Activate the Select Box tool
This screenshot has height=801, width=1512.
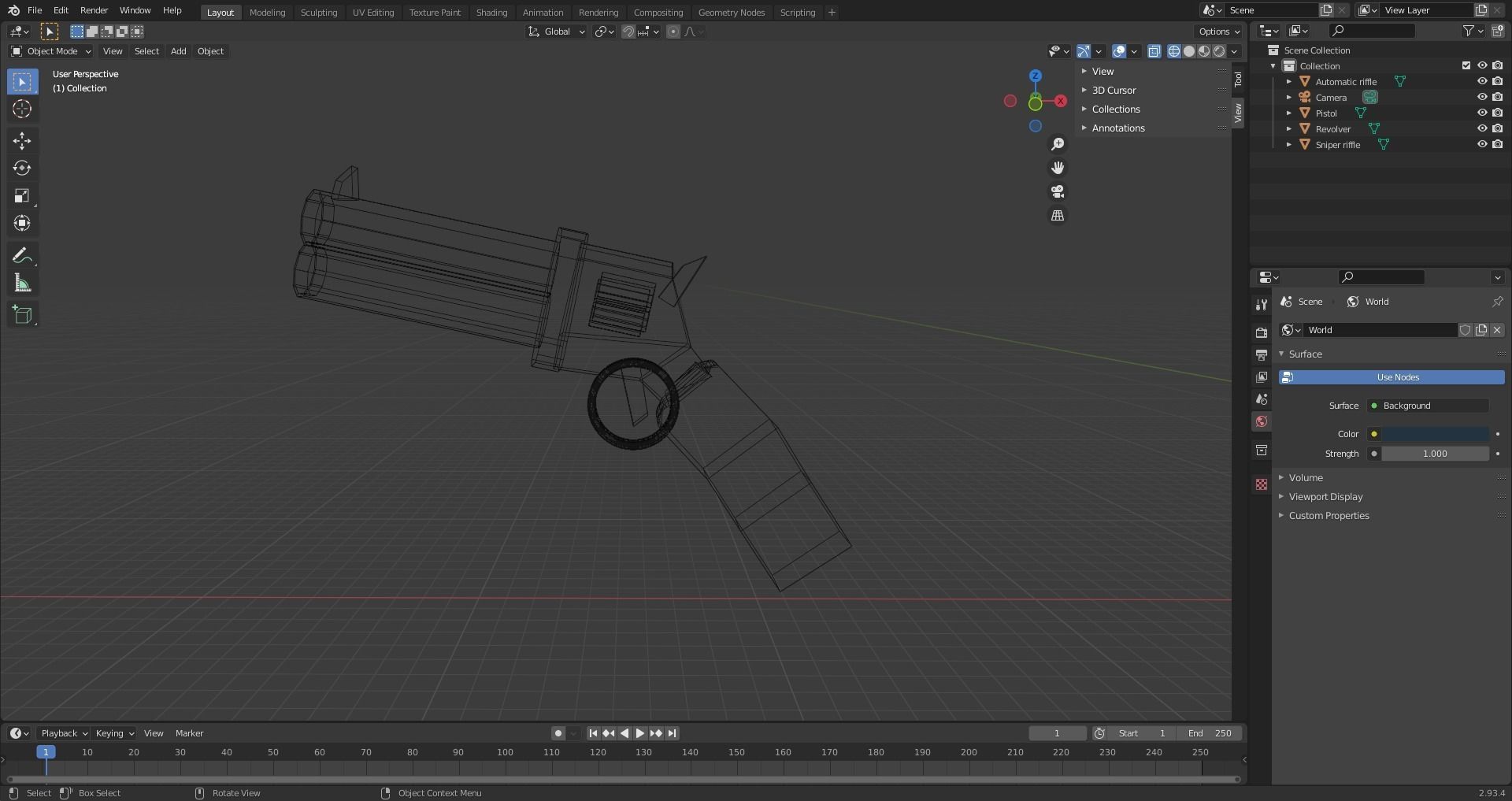point(22,81)
